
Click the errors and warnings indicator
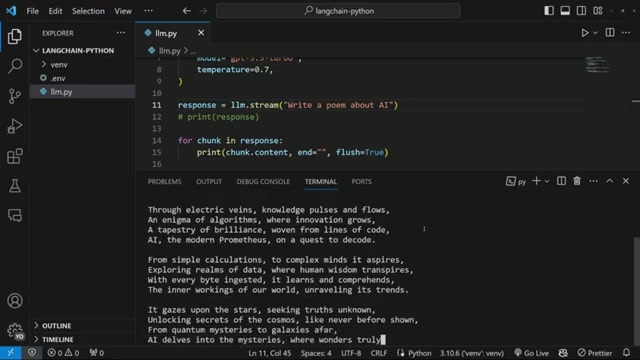[63, 353]
